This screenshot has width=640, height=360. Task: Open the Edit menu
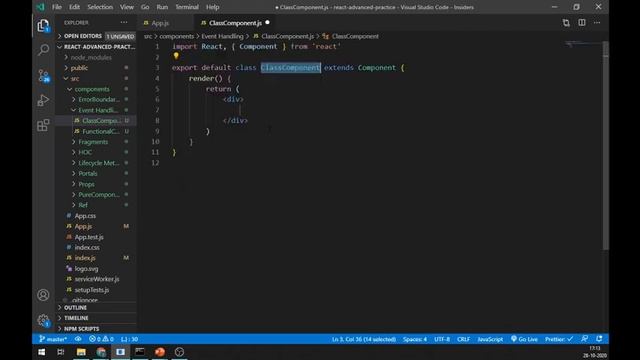(74, 7)
